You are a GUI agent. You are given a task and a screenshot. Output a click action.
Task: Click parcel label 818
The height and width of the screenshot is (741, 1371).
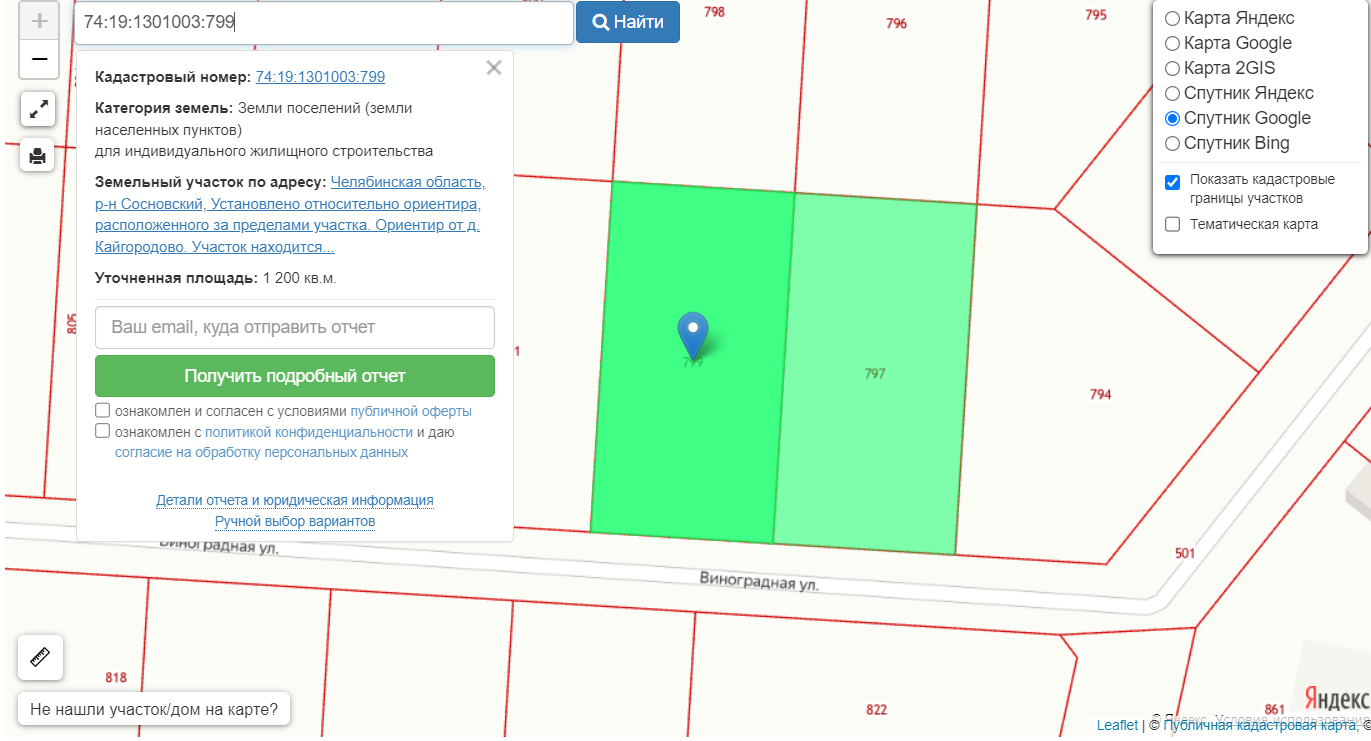click(116, 677)
